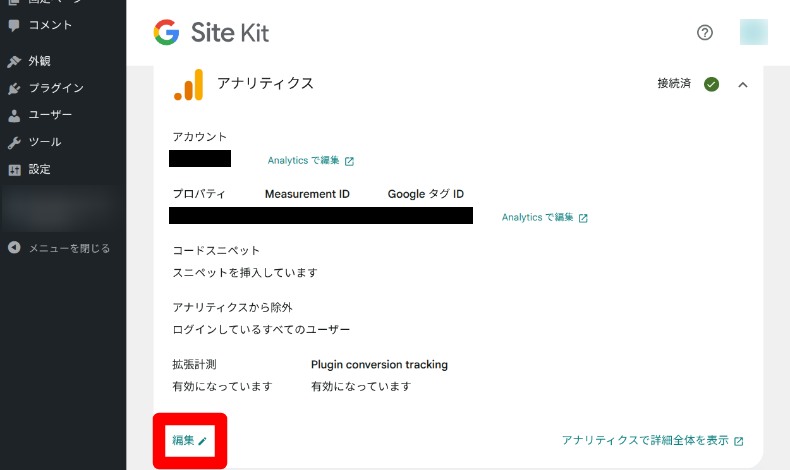790x470 pixels.
Task: Click the help question mark icon
Action: pyautogui.click(x=705, y=32)
